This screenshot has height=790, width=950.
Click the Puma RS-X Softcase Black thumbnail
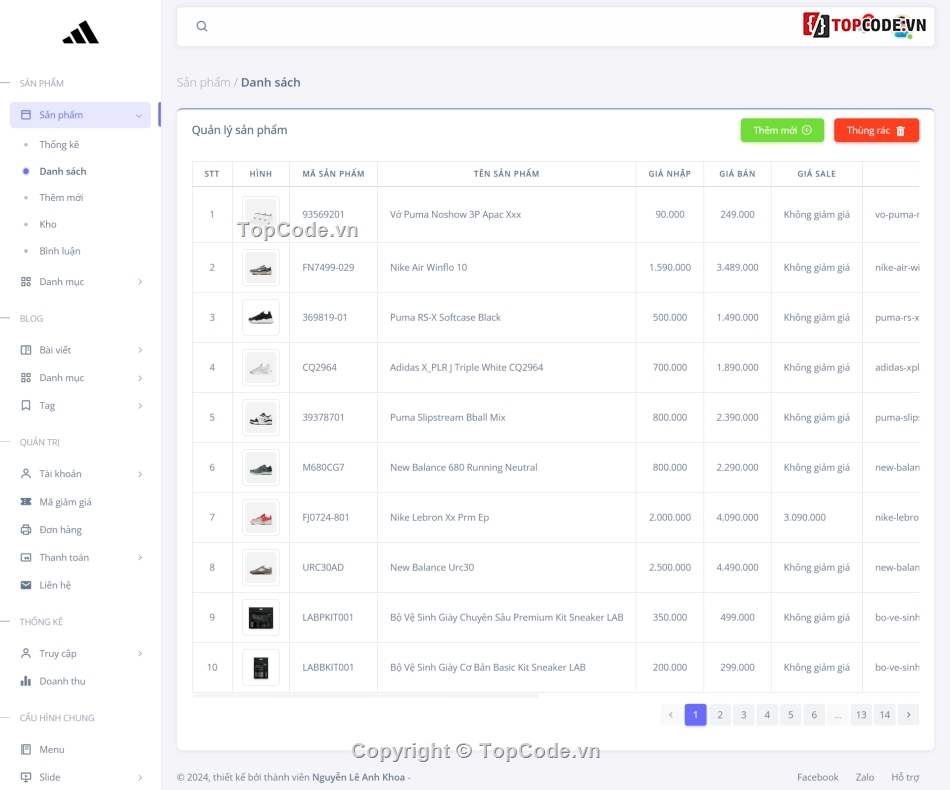261,317
